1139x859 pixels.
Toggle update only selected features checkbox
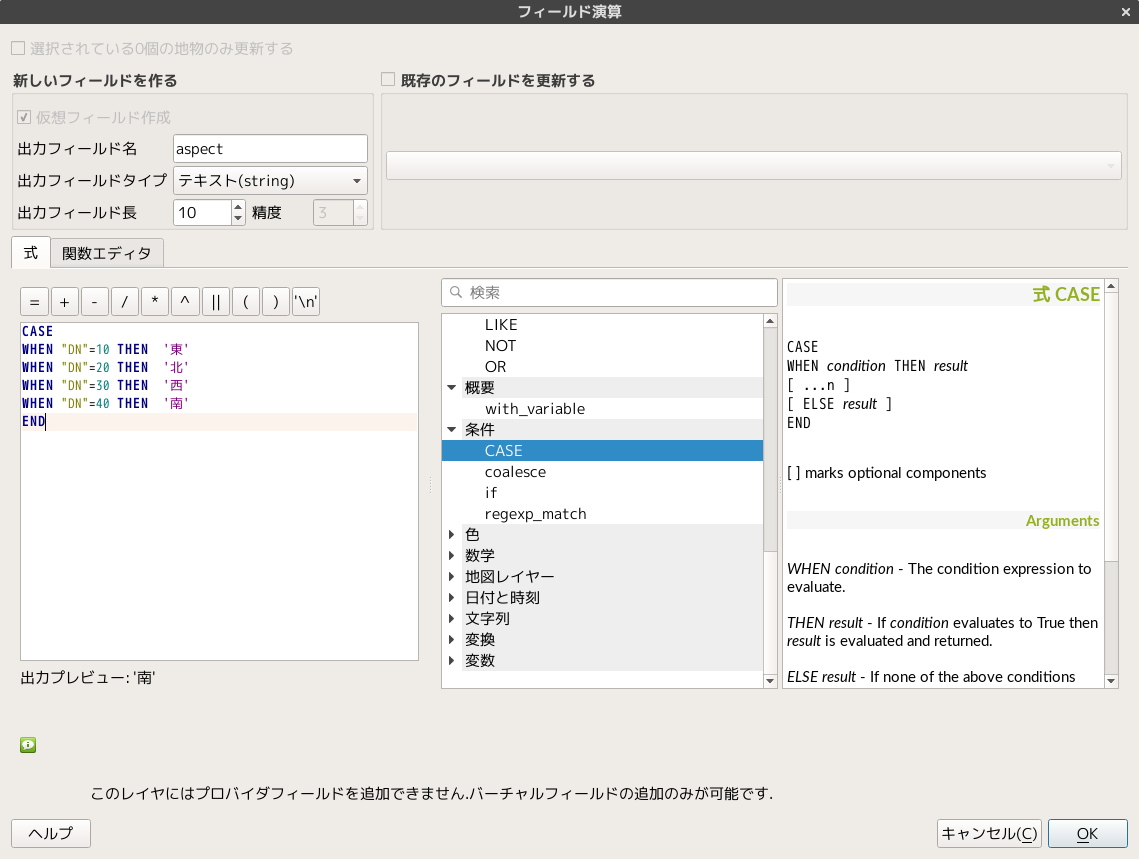pyautogui.click(x=18, y=49)
